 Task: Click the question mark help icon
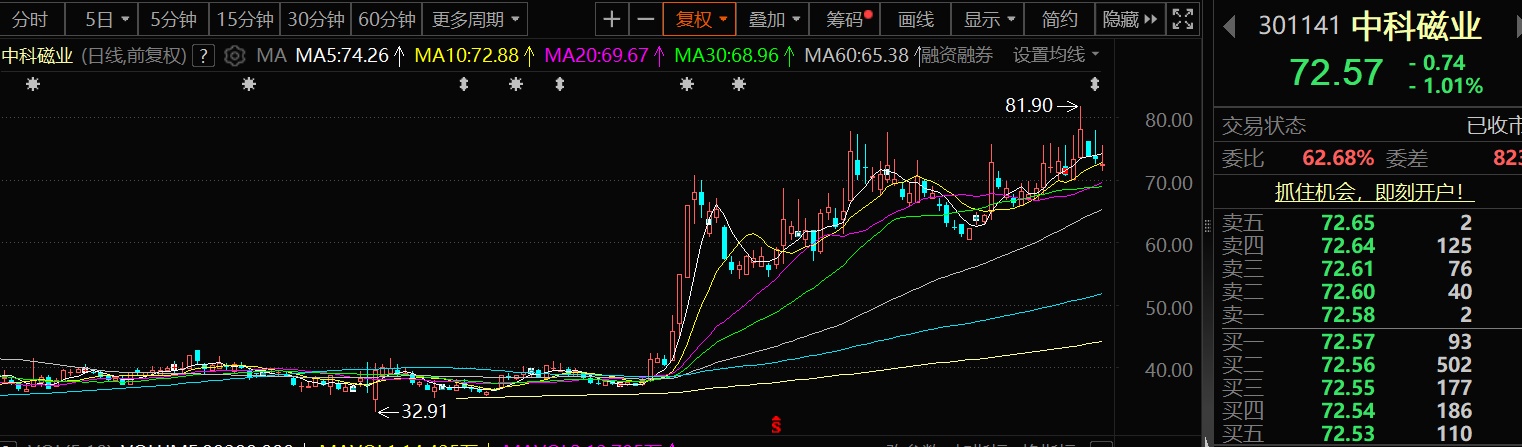204,56
